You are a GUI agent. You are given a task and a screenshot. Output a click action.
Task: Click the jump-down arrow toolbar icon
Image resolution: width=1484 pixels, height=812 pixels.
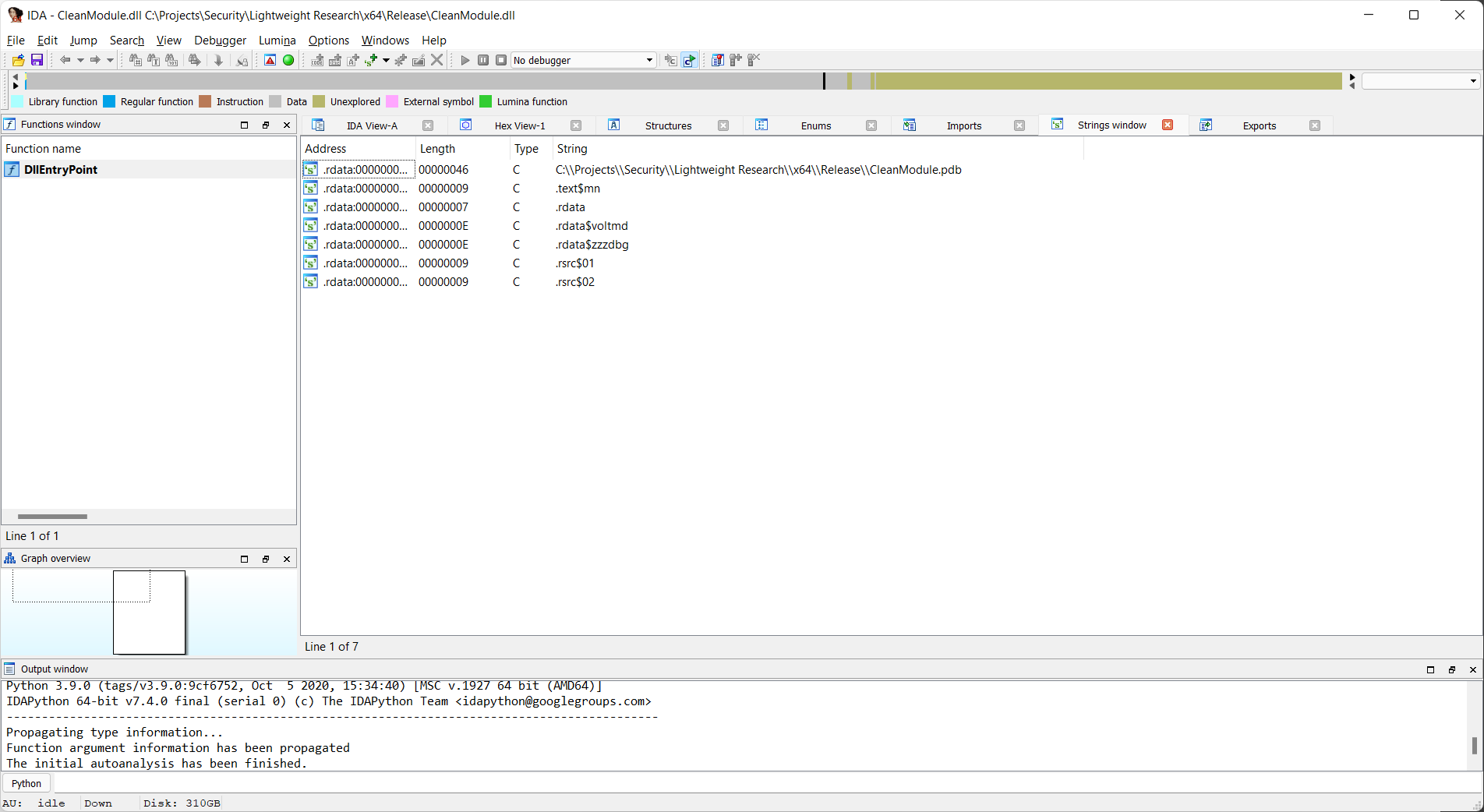tap(219, 60)
